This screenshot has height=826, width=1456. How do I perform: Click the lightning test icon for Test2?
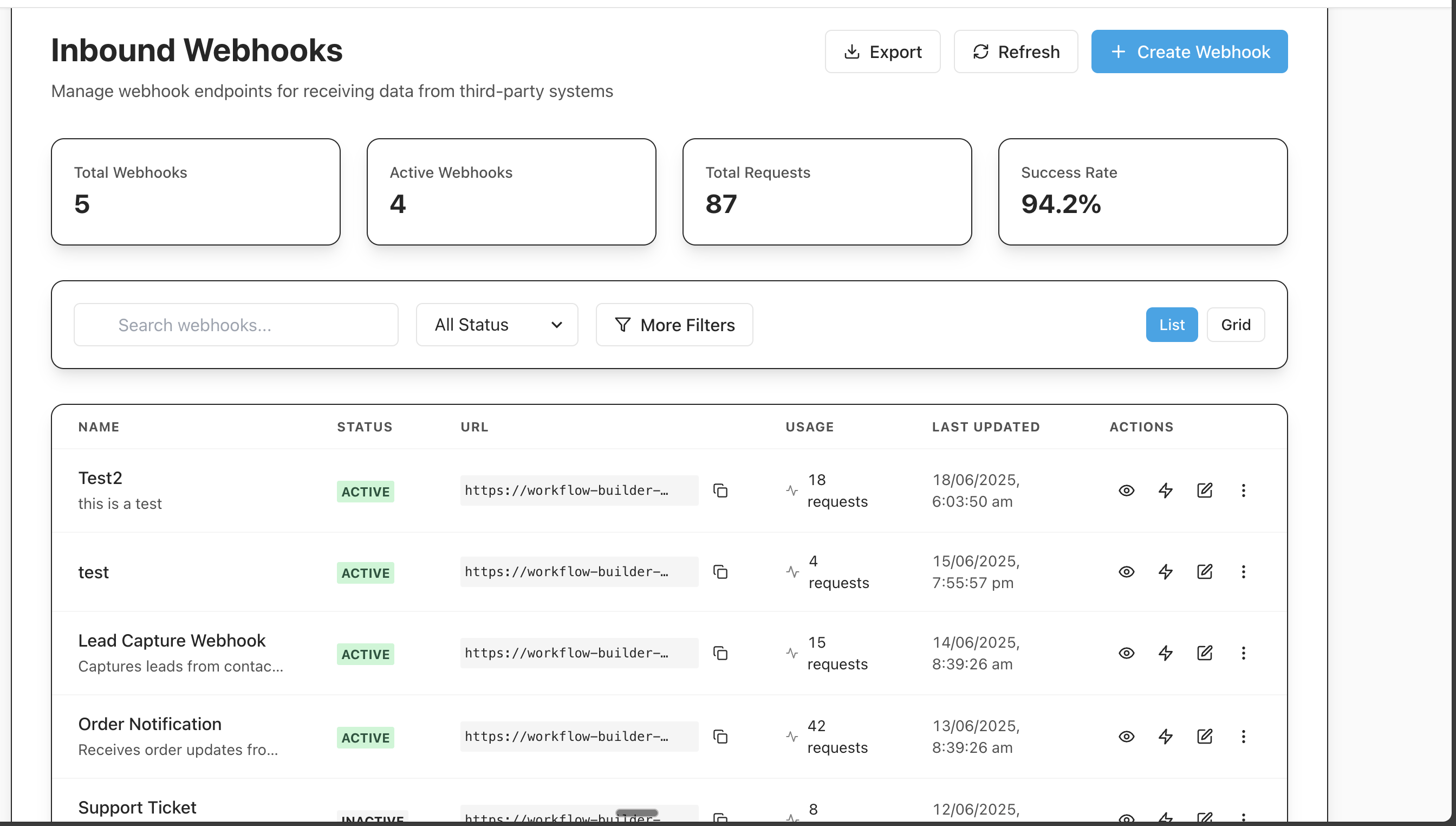[1165, 490]
